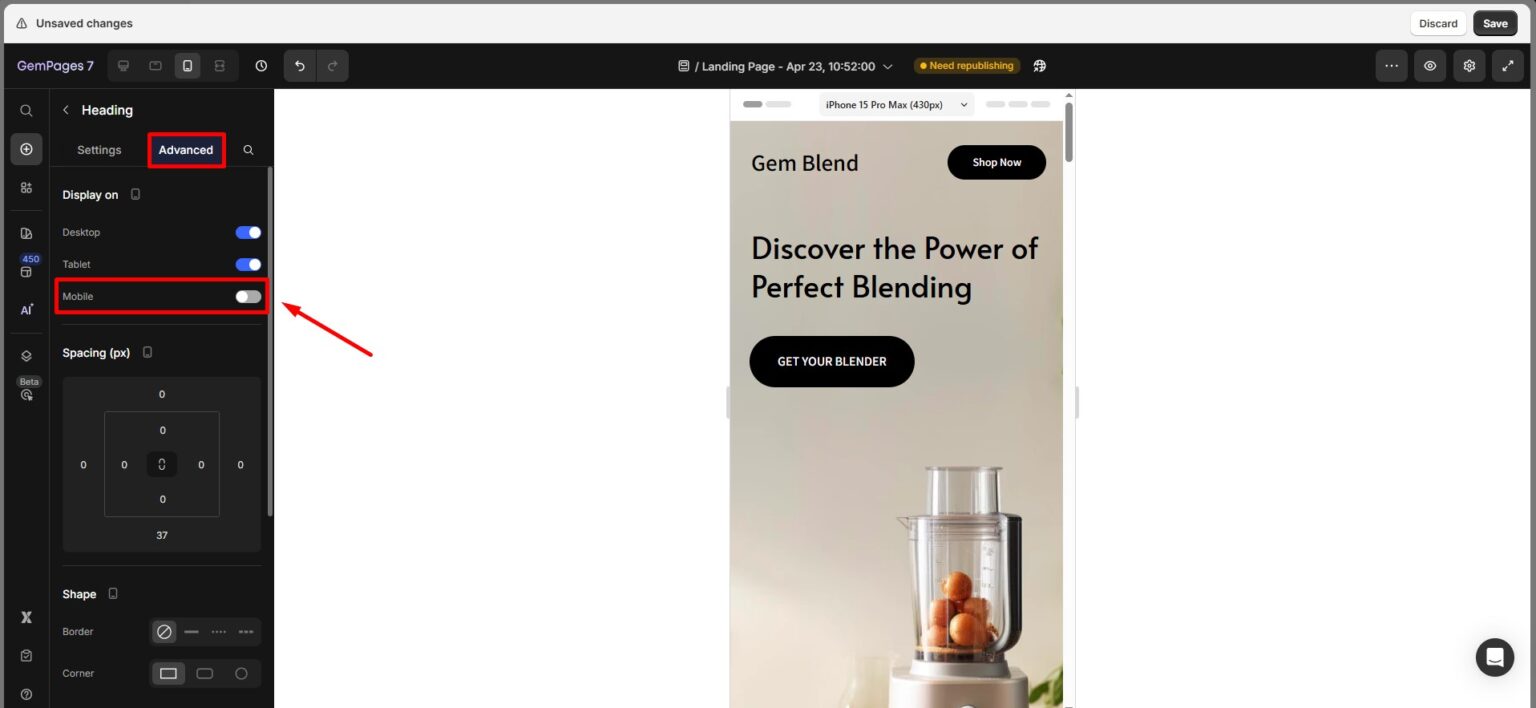Click the redo arrow icon
The image size is (1536, 708).
tap(332, 66)
